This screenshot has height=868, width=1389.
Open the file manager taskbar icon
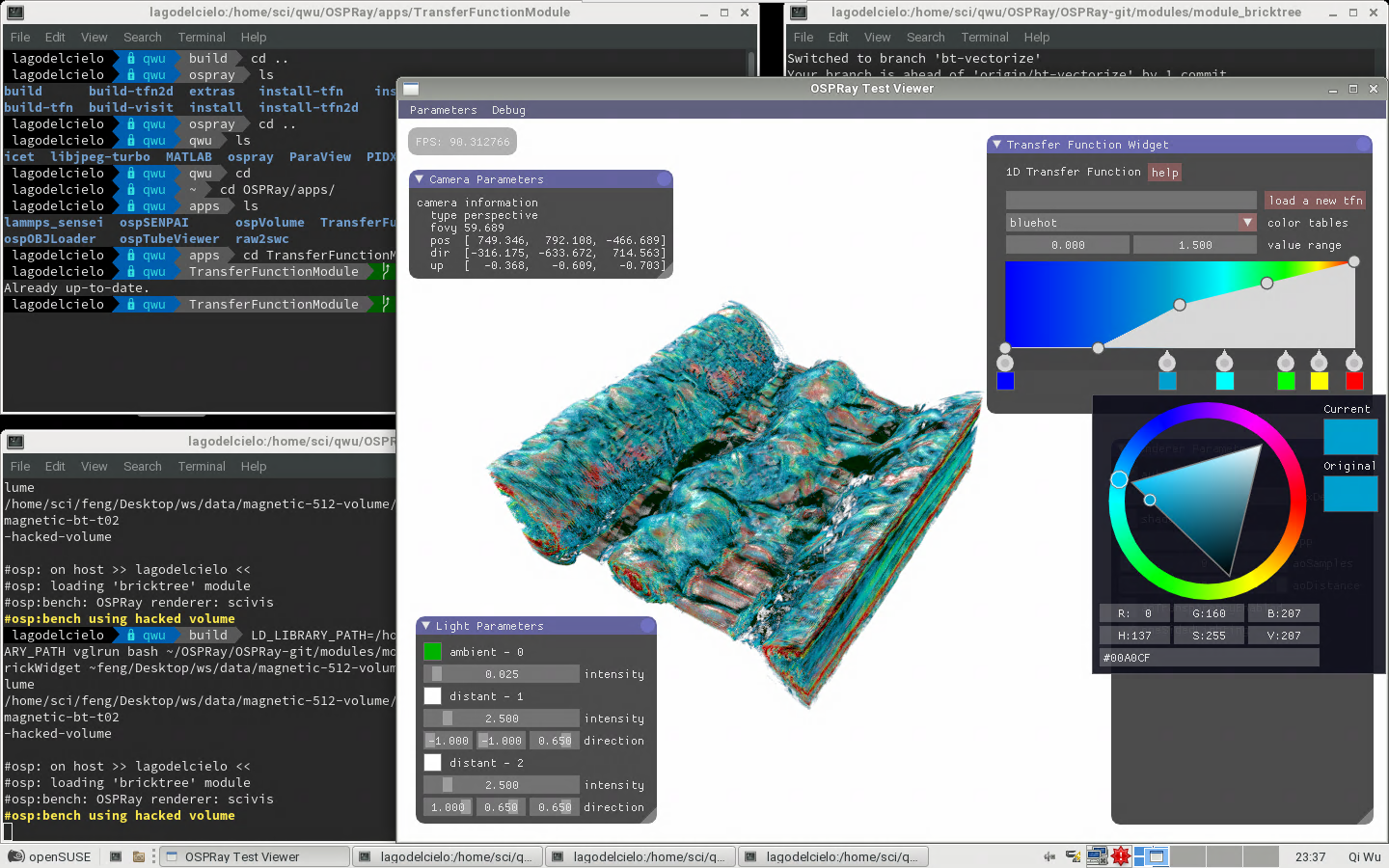point(138,856)
